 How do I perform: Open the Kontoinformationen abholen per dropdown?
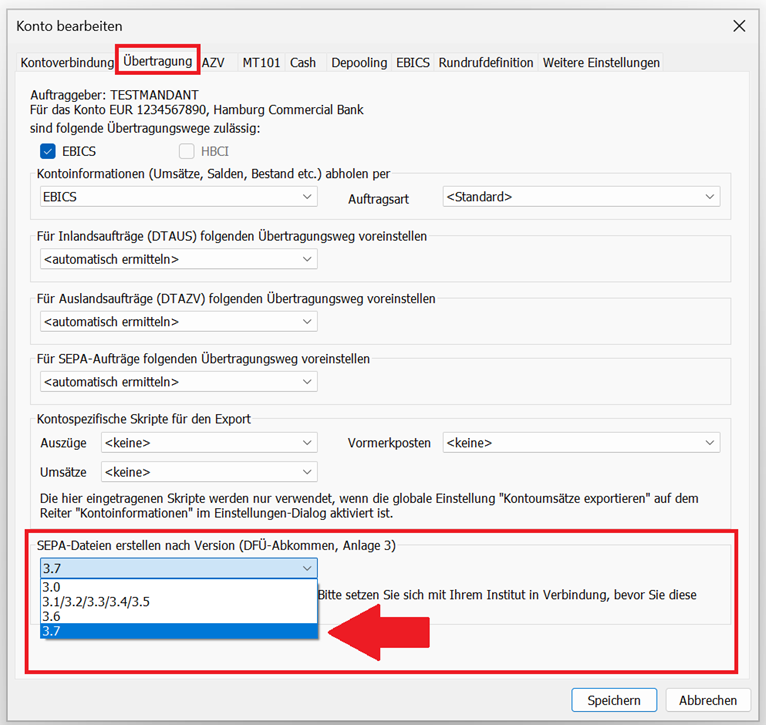(x=179, y=197)
